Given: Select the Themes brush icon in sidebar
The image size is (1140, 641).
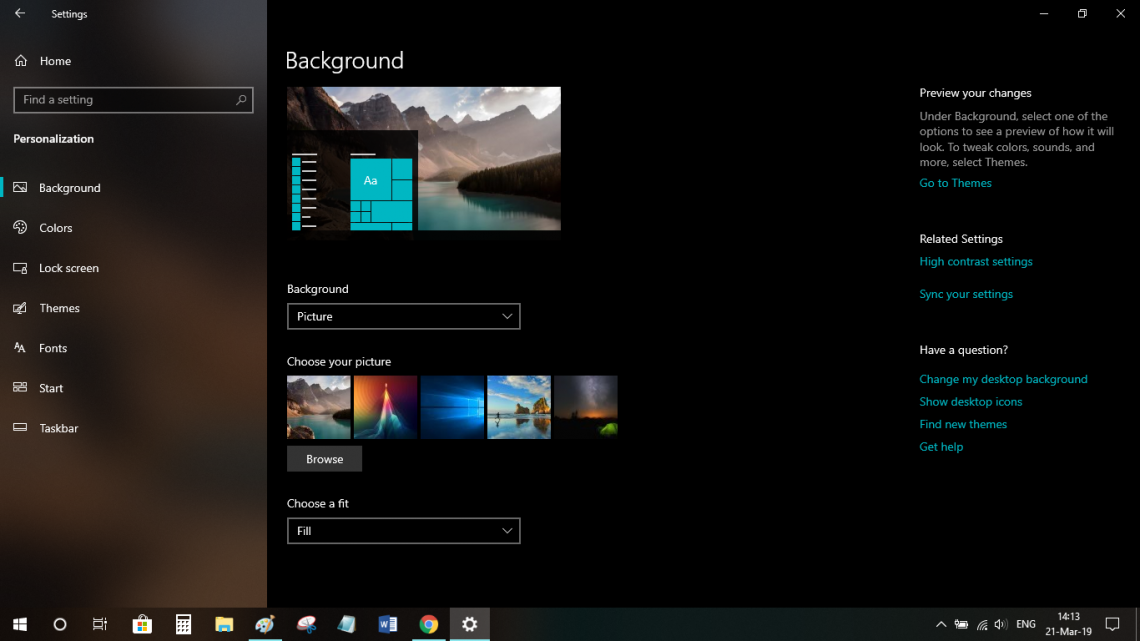Looking at the screenshot, I should [x=20, y=308].
